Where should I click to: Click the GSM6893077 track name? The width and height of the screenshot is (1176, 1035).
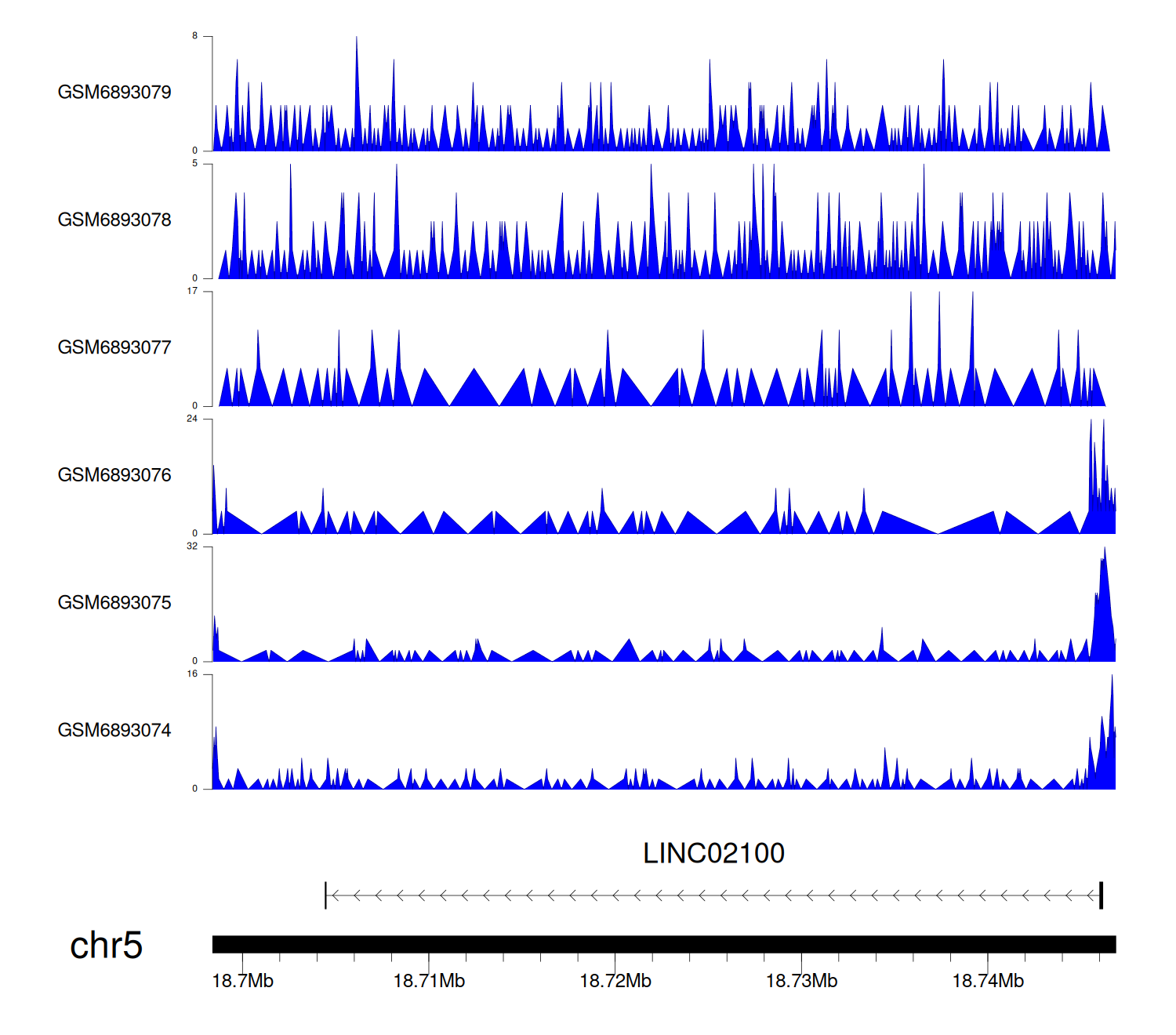(114, 347)
